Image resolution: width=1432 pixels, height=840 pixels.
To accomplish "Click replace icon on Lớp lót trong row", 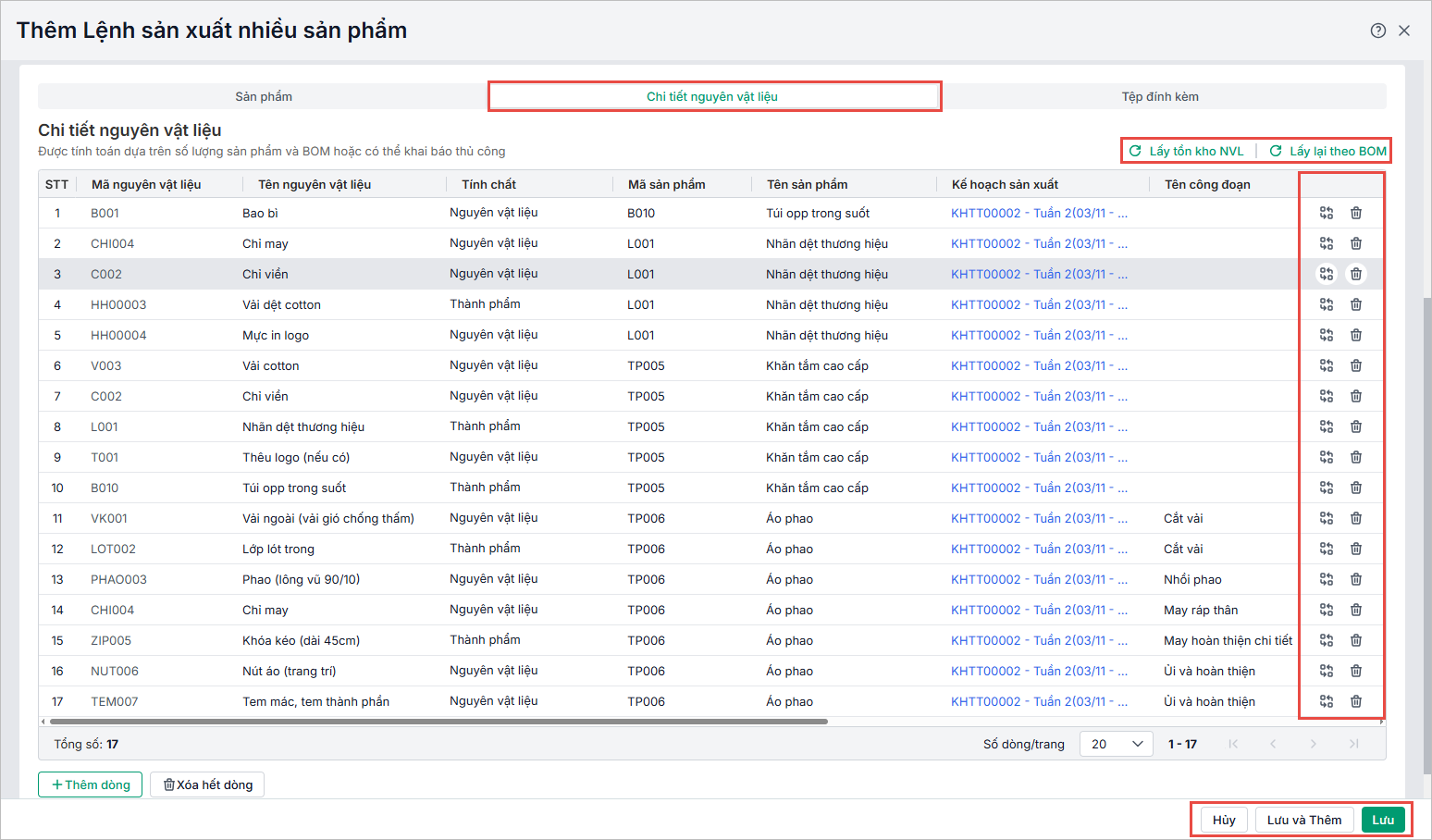I will (1326, 549).
